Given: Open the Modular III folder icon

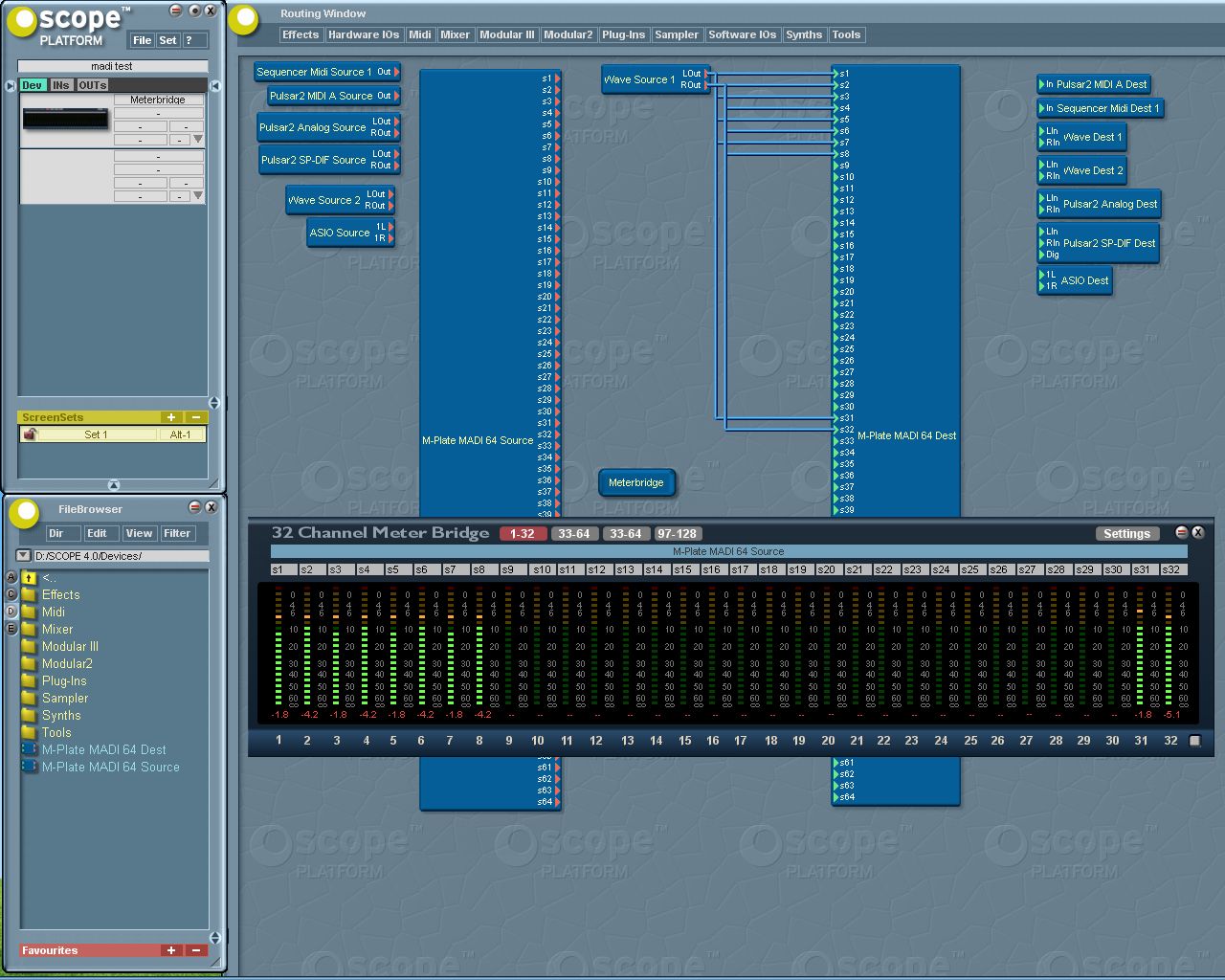Looking at the screenshot, I should (29, 646).
